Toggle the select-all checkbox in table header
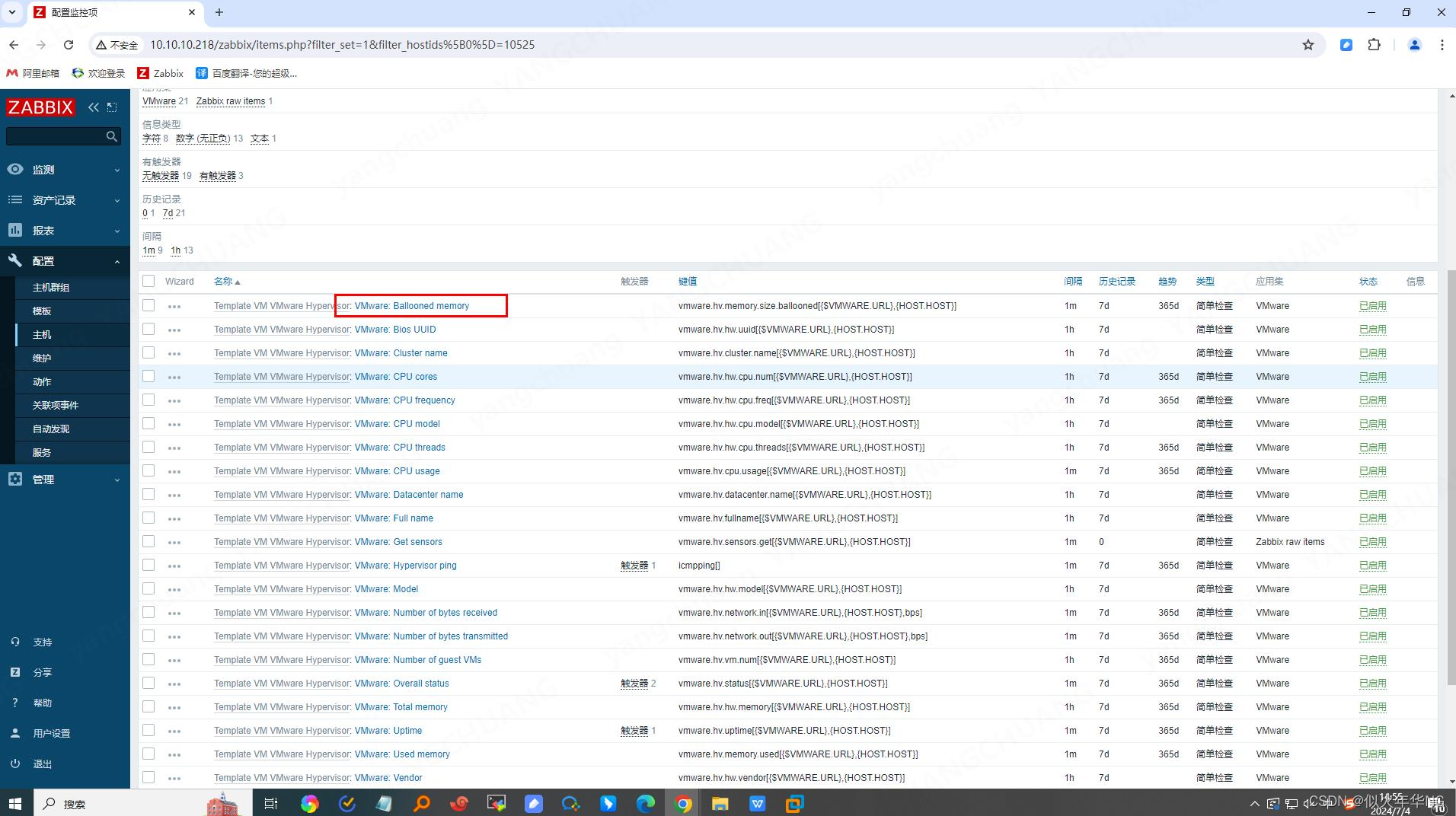This screenshot has width=1456, height=816. coord(148,281)
